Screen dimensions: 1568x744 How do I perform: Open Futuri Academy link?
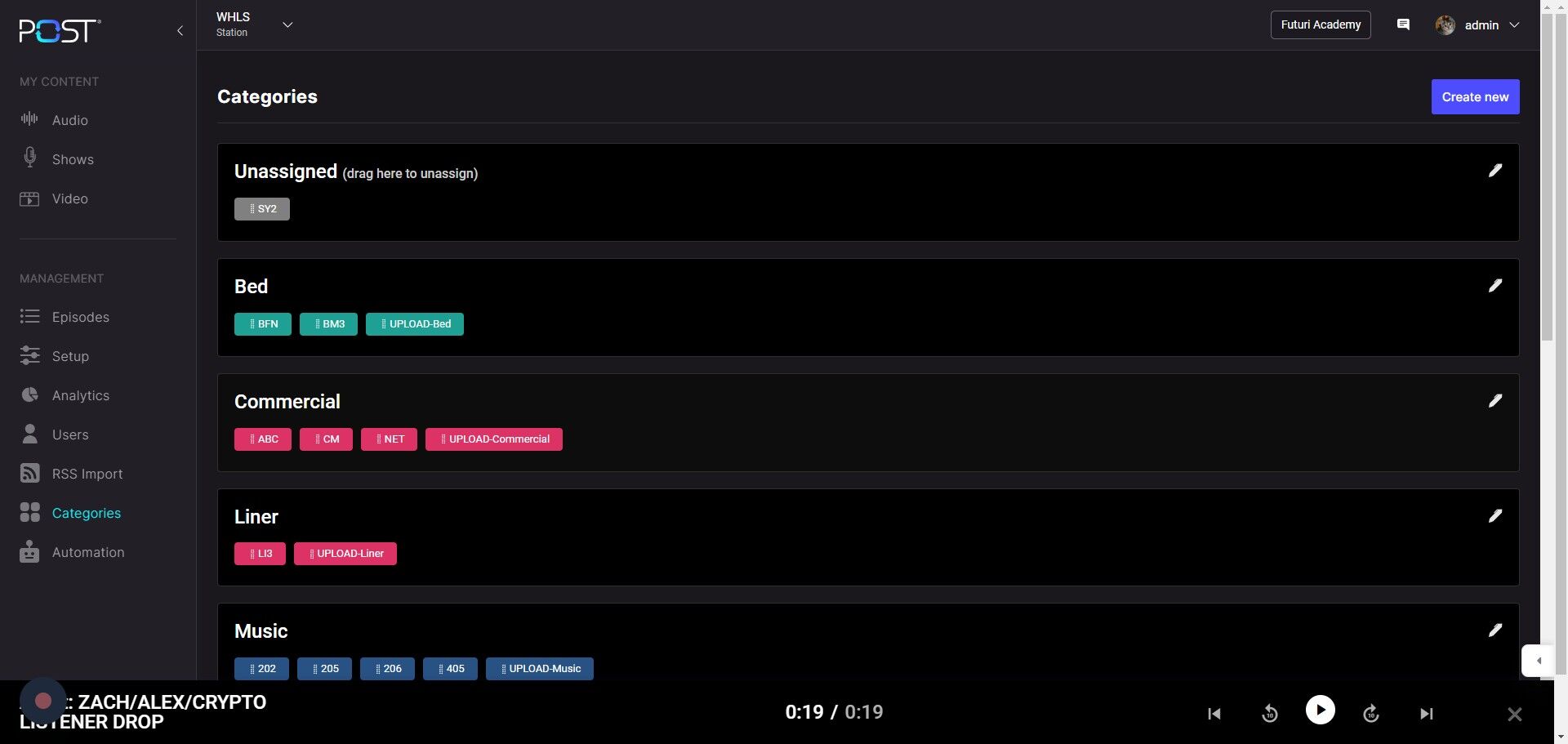tap(1320, 25)
